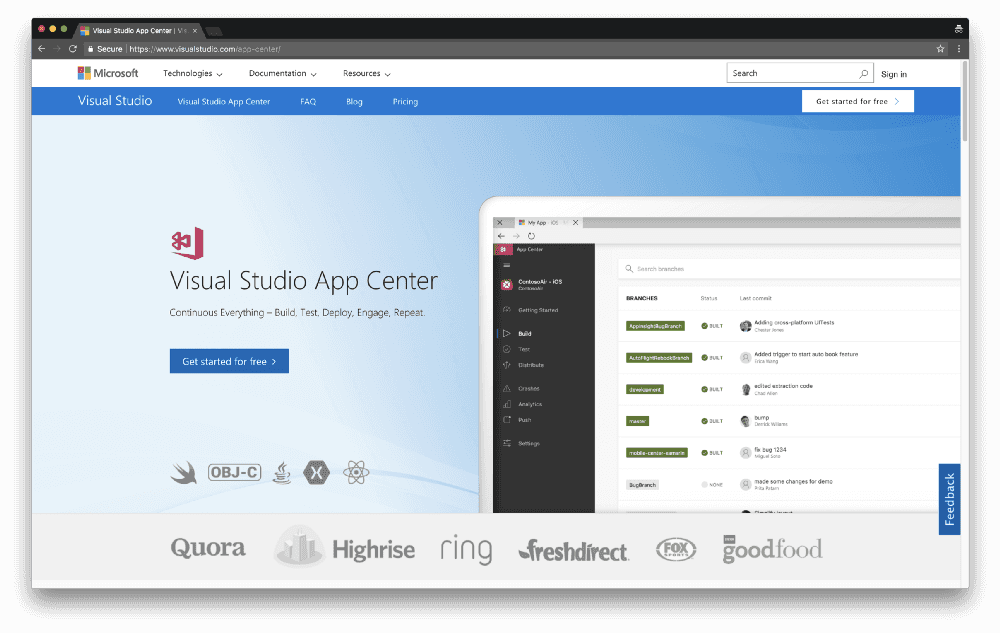Reload the page with refresh icon

coord(73,48)
